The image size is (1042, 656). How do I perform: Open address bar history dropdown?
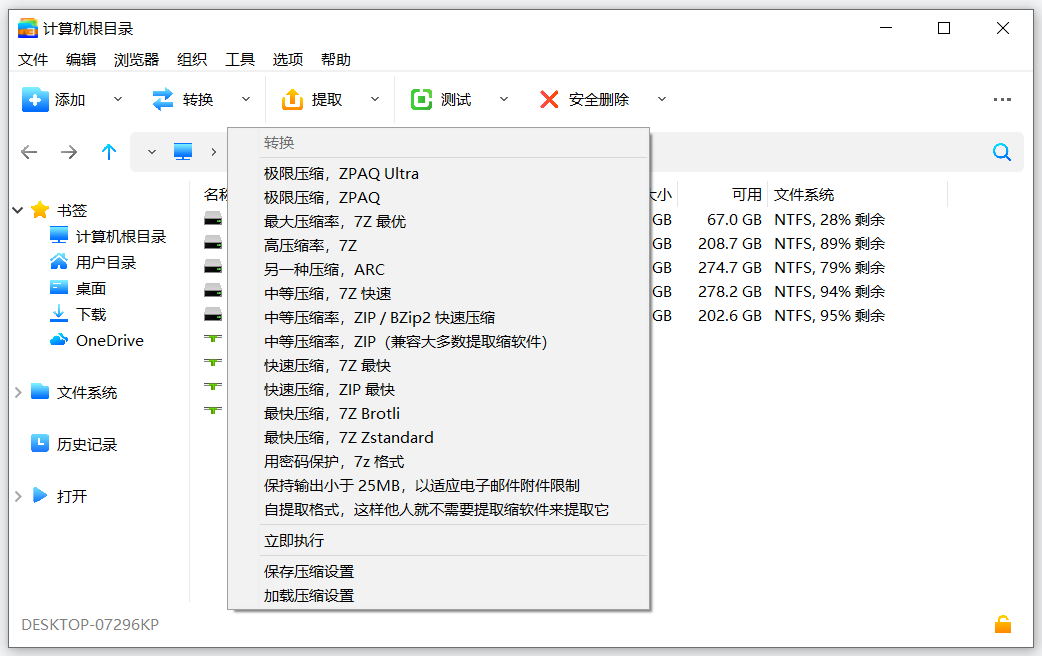point(152,152)
